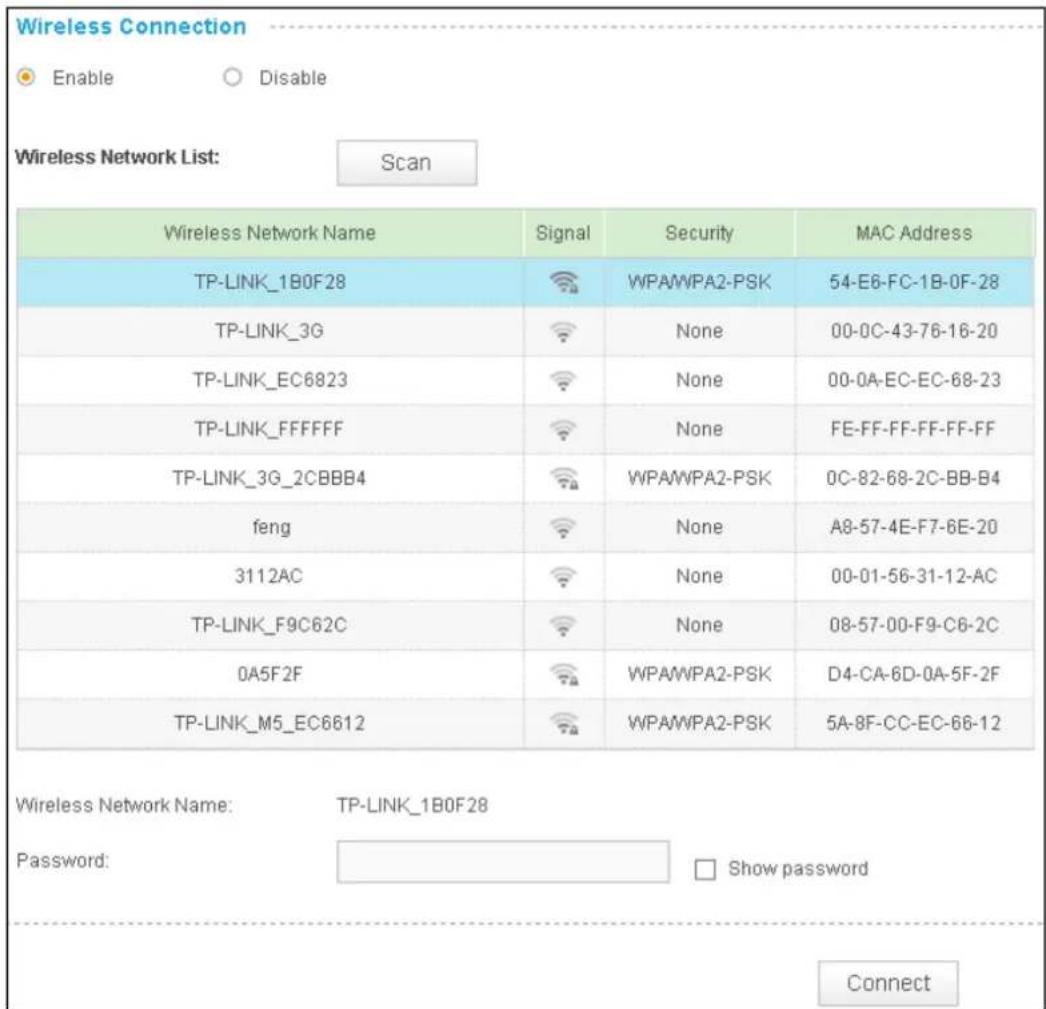Click signal icon for TP-LINK_1B0F28
The width and height of the screenshot is (1046, 1009).
pos(564,282)
